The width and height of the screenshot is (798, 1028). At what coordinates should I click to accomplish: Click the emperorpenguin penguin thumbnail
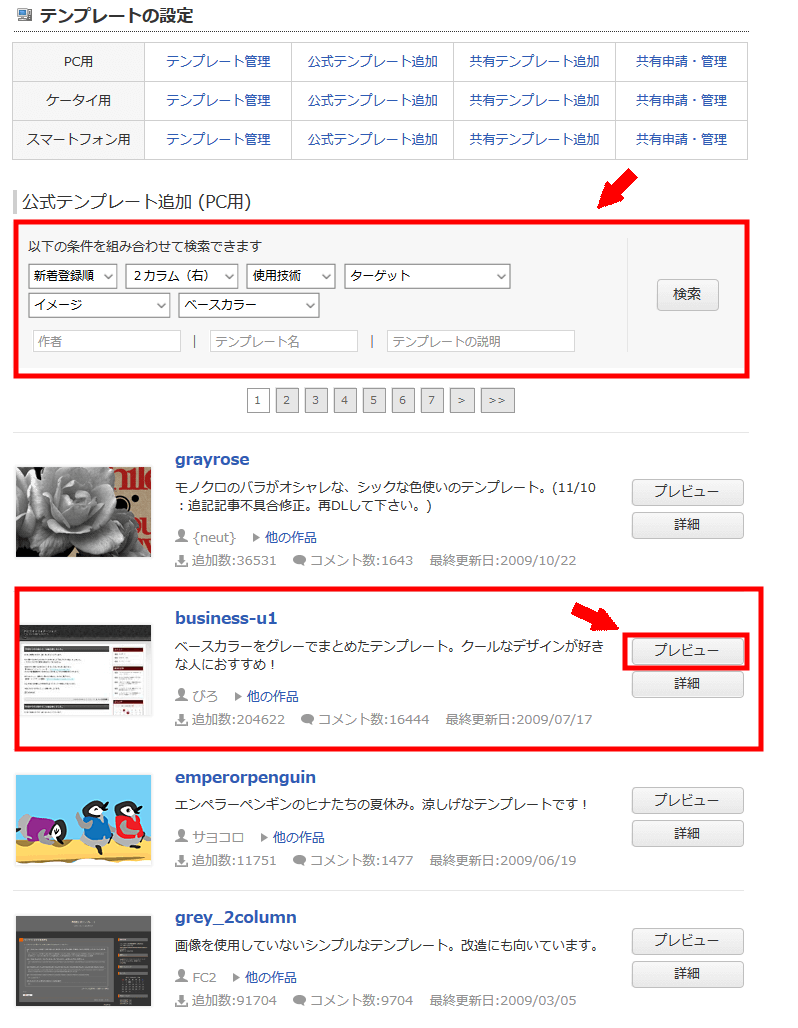pyautogui.click(x=83, y=820)
